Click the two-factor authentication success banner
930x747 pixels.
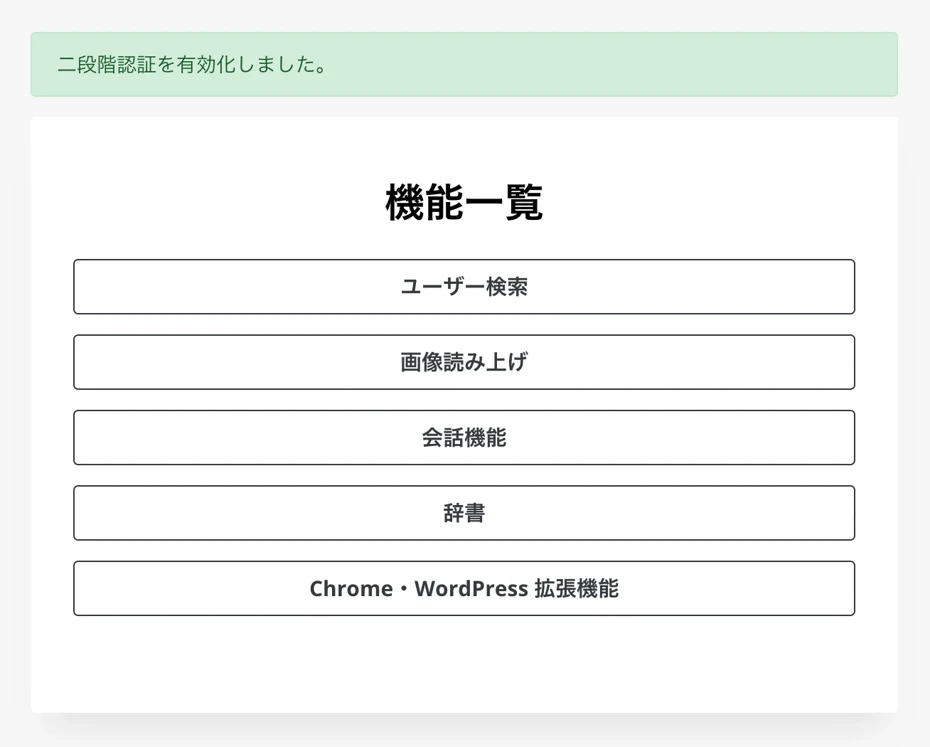[x=463, y=64]
